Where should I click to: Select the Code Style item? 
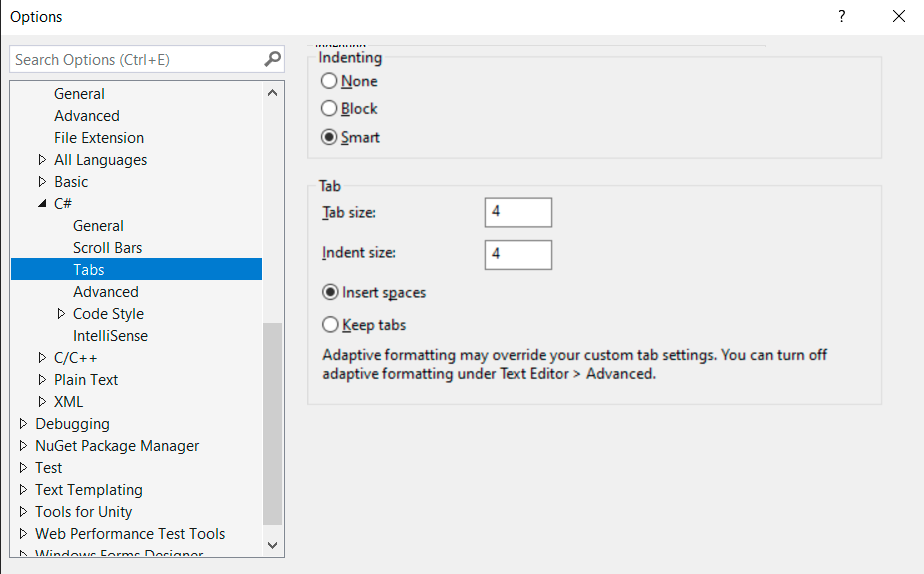pos(108,314)
